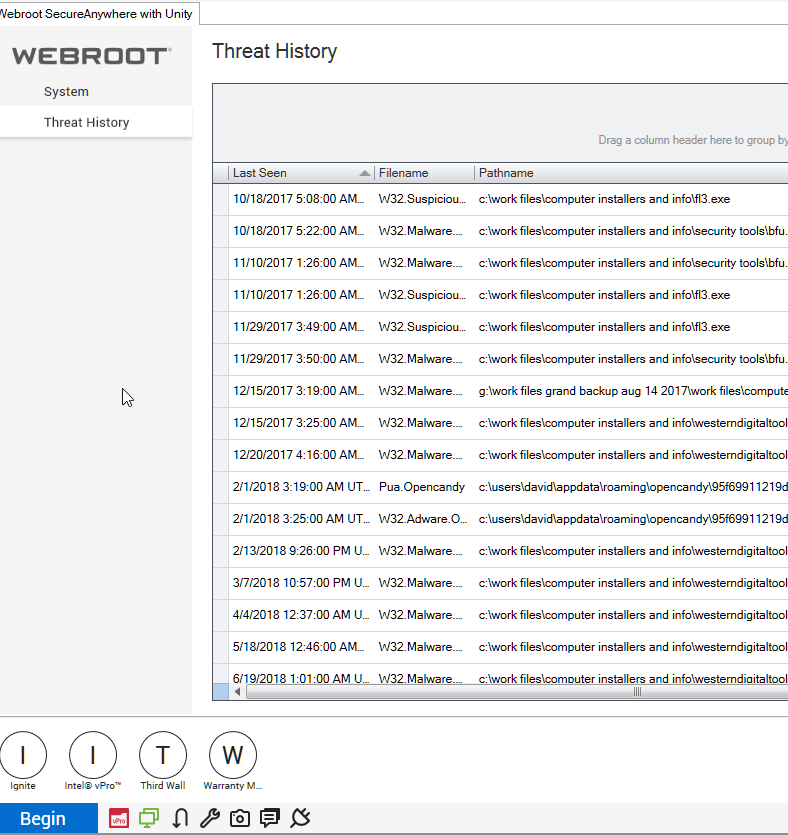Open the Warranty M... plugin icon
Image resolution: width=788 pixels, height=835 pixels.
coord(233,755)
